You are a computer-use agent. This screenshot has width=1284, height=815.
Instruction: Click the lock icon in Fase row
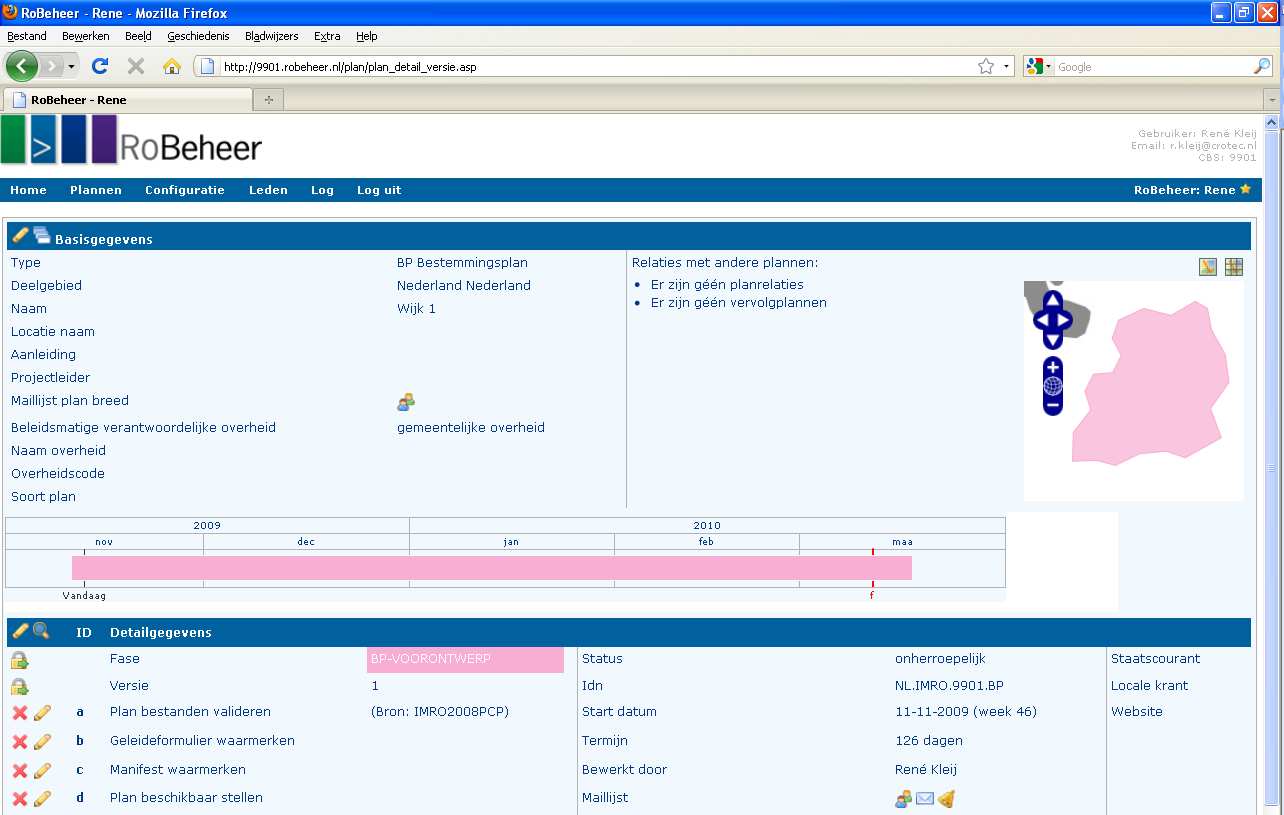(19, 660)
